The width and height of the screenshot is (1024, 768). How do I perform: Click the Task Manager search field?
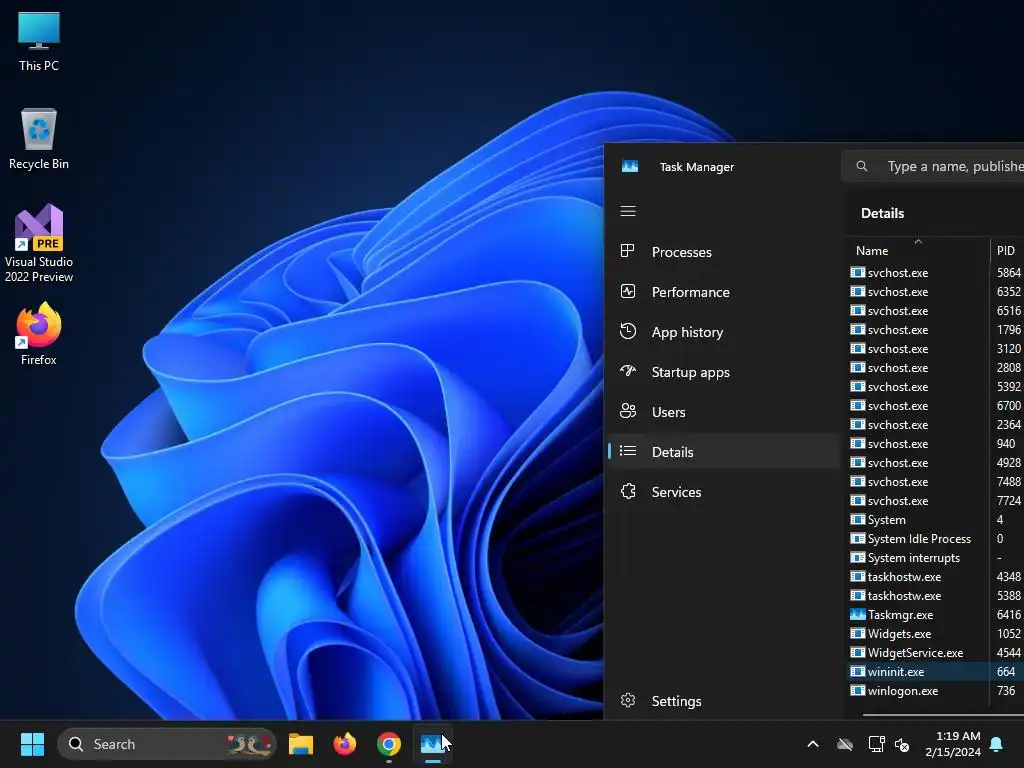point(934,167)
